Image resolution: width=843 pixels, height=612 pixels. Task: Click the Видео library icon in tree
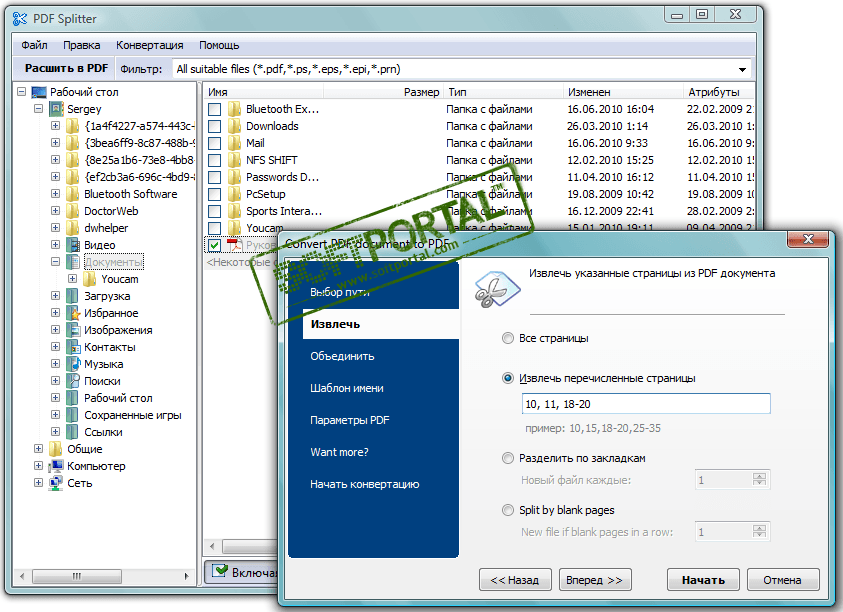tap(73, 245)
